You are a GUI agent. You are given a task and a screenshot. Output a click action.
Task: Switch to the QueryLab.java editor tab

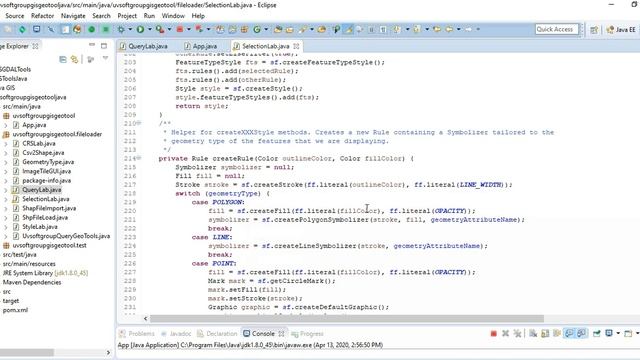click(x=144, y=46)
